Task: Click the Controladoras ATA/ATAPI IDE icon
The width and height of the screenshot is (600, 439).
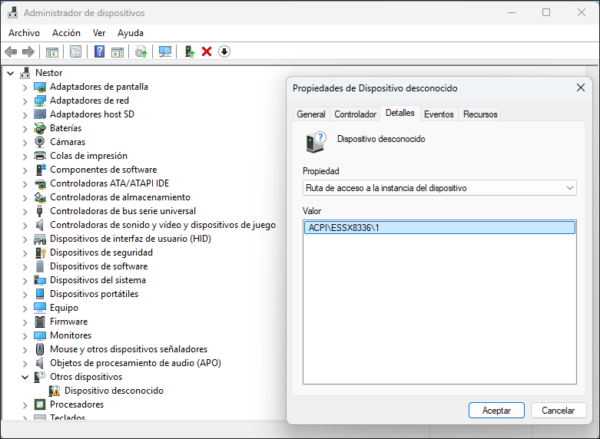Action: [x=40, y=183]
